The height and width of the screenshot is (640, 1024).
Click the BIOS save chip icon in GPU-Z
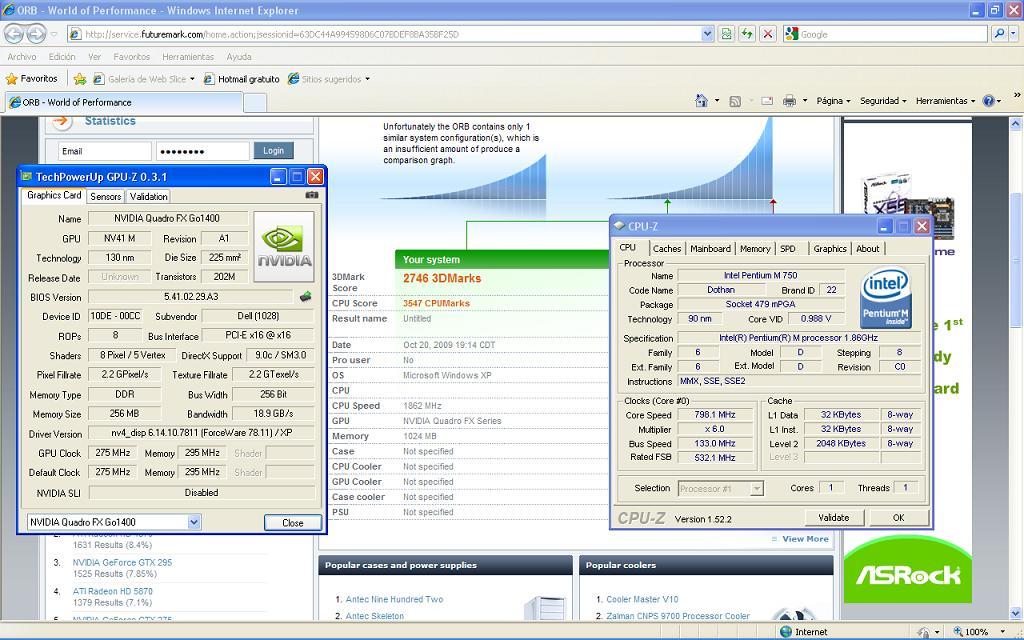coord(306,297)
